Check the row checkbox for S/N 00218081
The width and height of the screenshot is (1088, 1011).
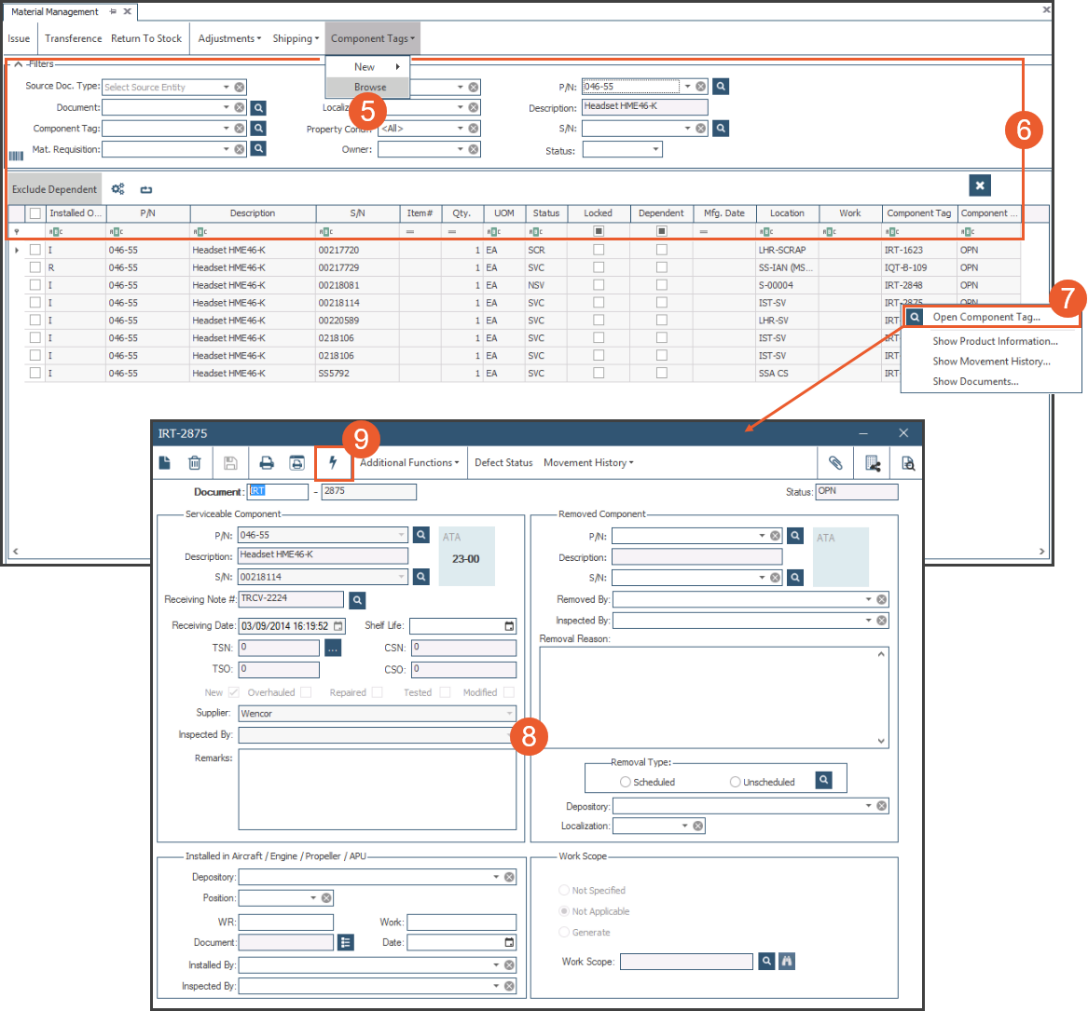(x=35, y=285)
